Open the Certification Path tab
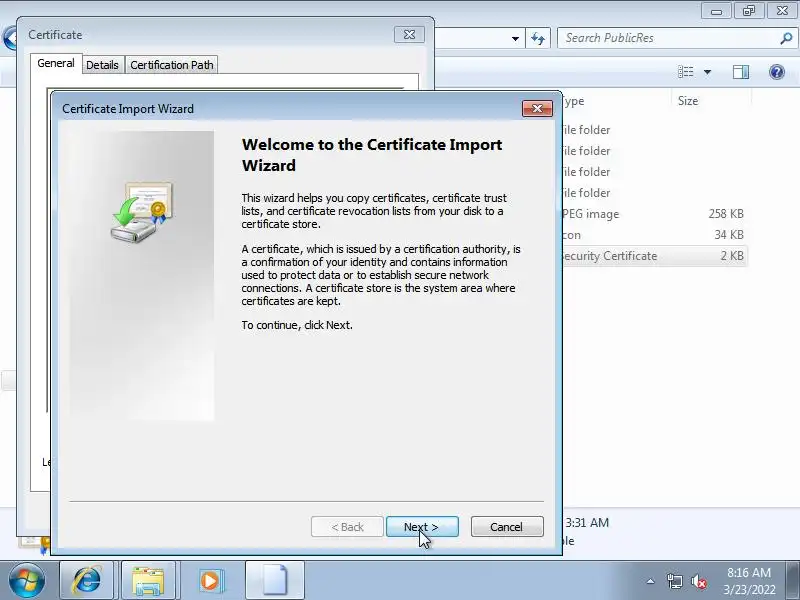Viewport: 800px width, 600px height. pos(171,65)
